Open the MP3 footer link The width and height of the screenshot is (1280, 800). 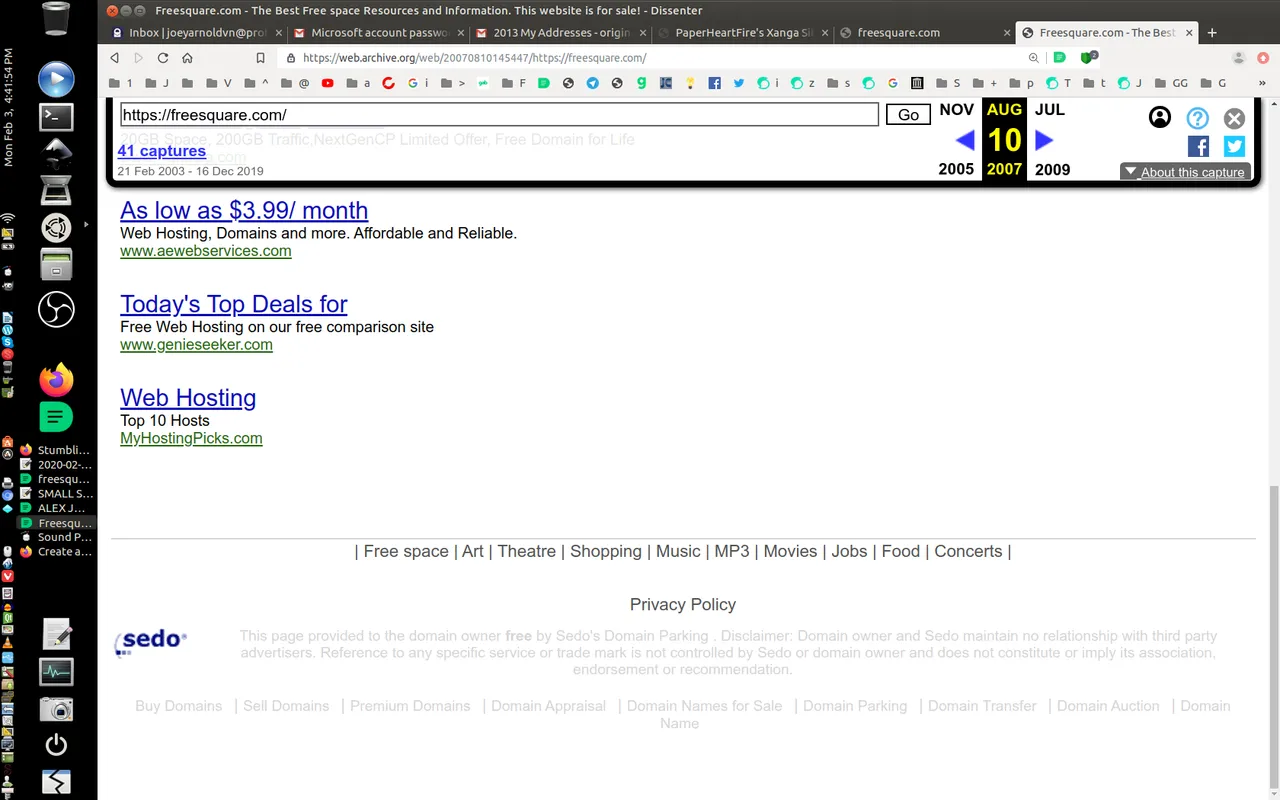pos(732,551)
